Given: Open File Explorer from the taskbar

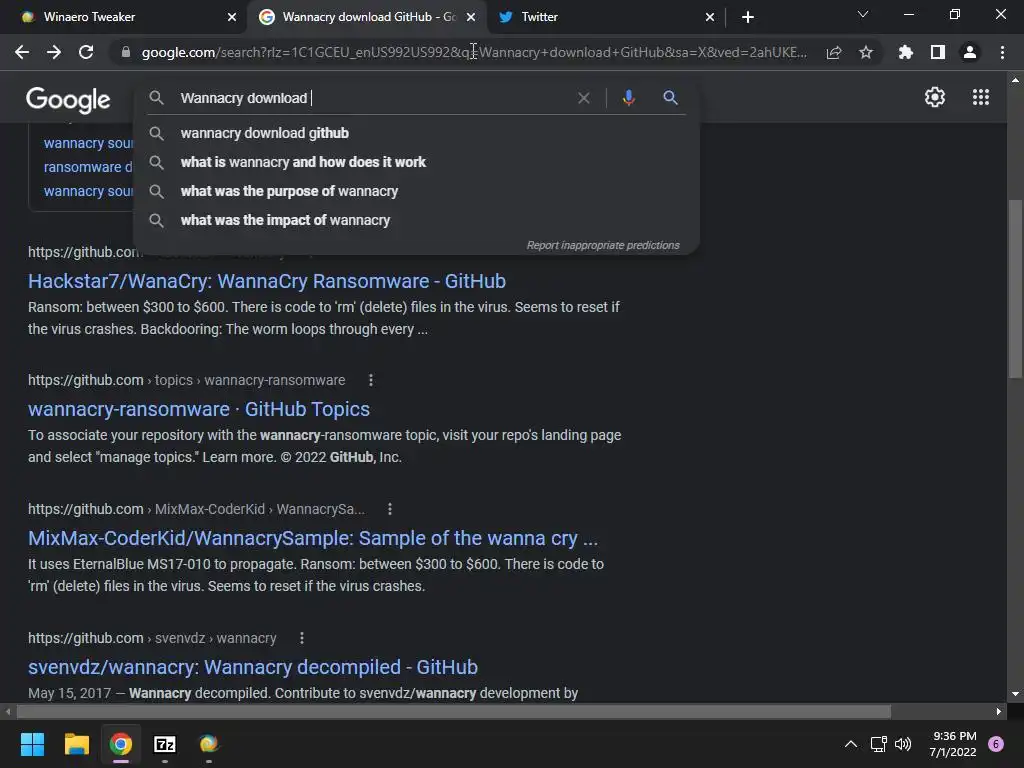Looking at the screenshot, I should [x=76, y=744].
